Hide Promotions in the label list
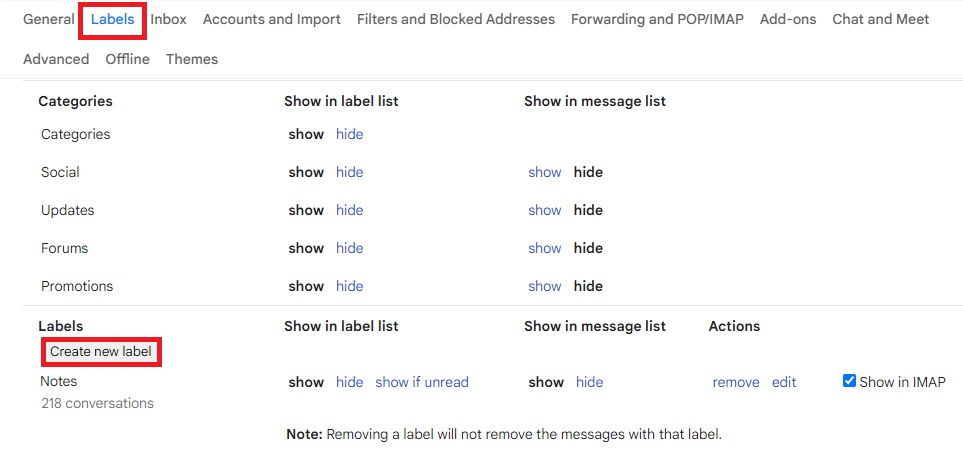Image resolution: width=963 pixels, height=476 pixels. coord(350,286)
